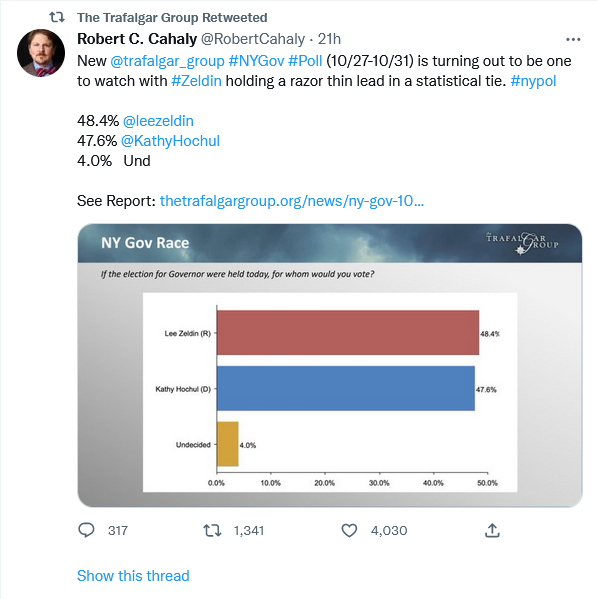Visit the @RobertCahaly handle
The image size is (598, 599).
tap(253, 39)
